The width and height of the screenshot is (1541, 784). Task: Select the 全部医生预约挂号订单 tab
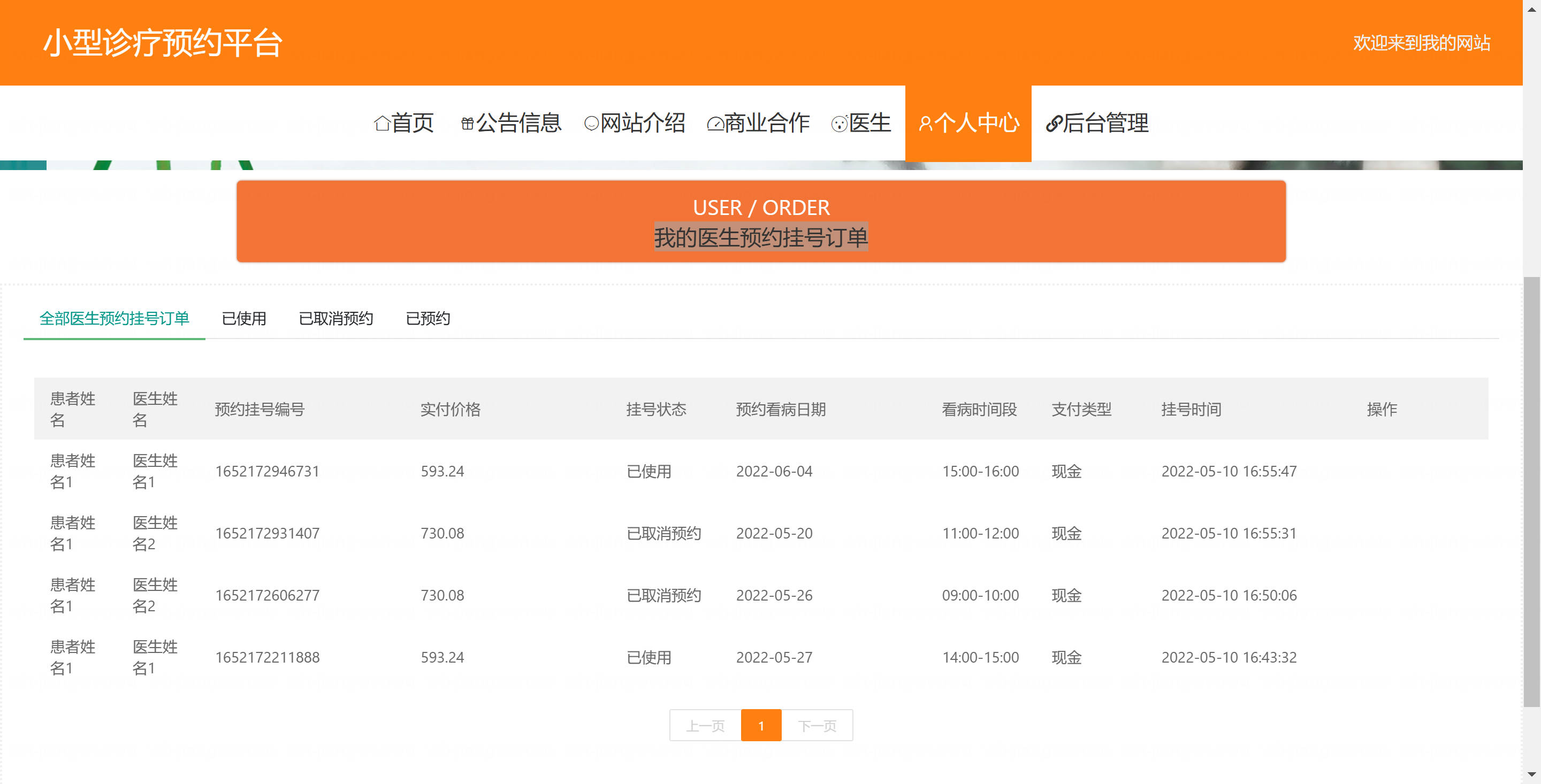pos(115,318)
